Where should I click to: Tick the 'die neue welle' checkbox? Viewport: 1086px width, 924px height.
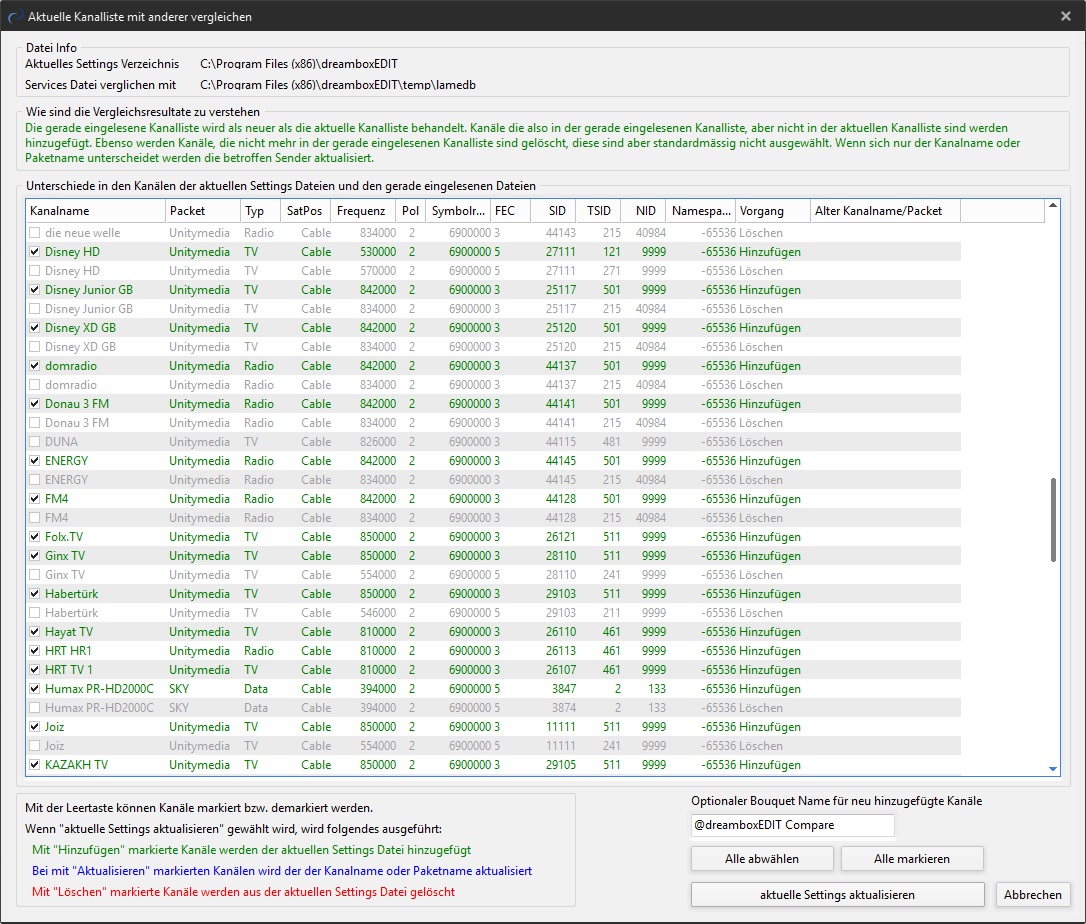pos(35,233)
